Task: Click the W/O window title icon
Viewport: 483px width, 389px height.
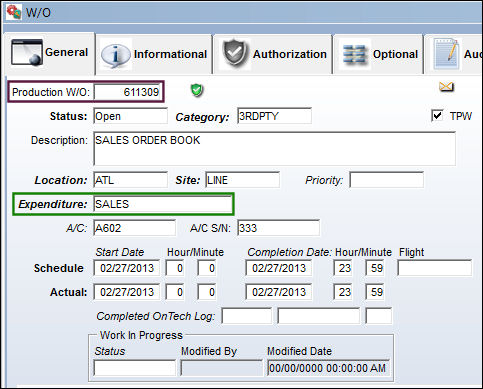Action: click(14, 12)
